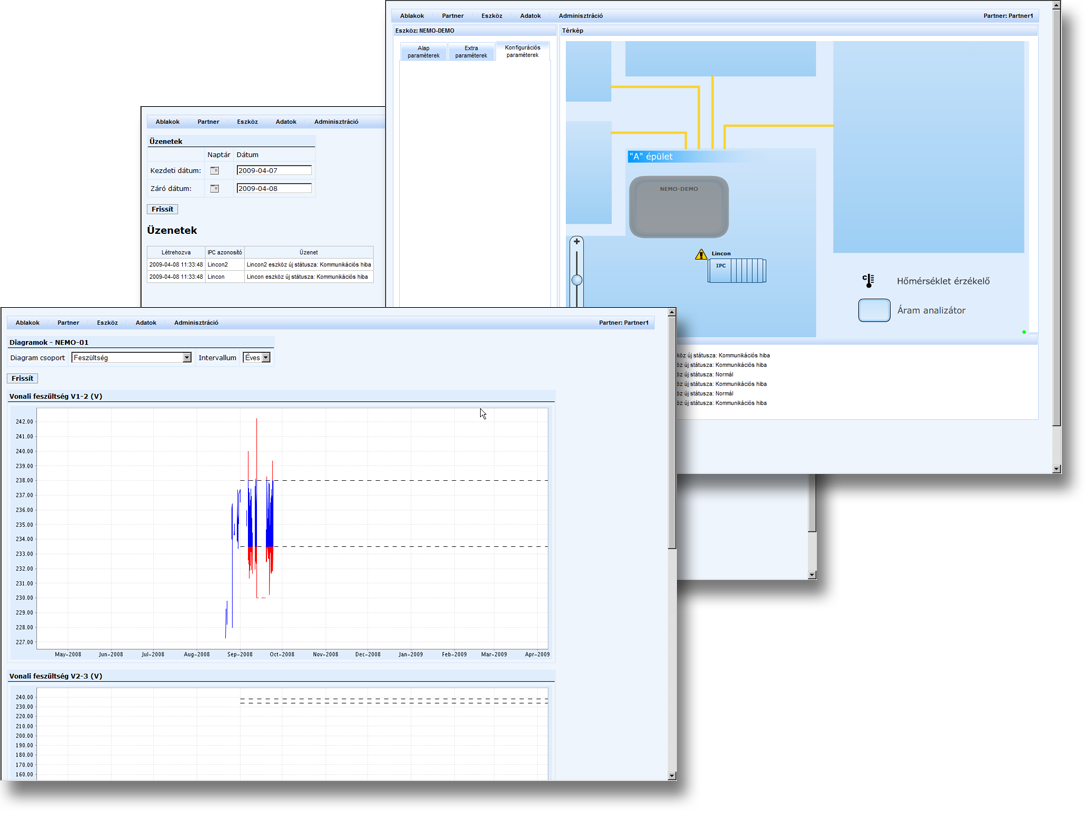Open calendar picker for Kezdeti dátum
1090x818 pixels.
(x=214, y=171)
